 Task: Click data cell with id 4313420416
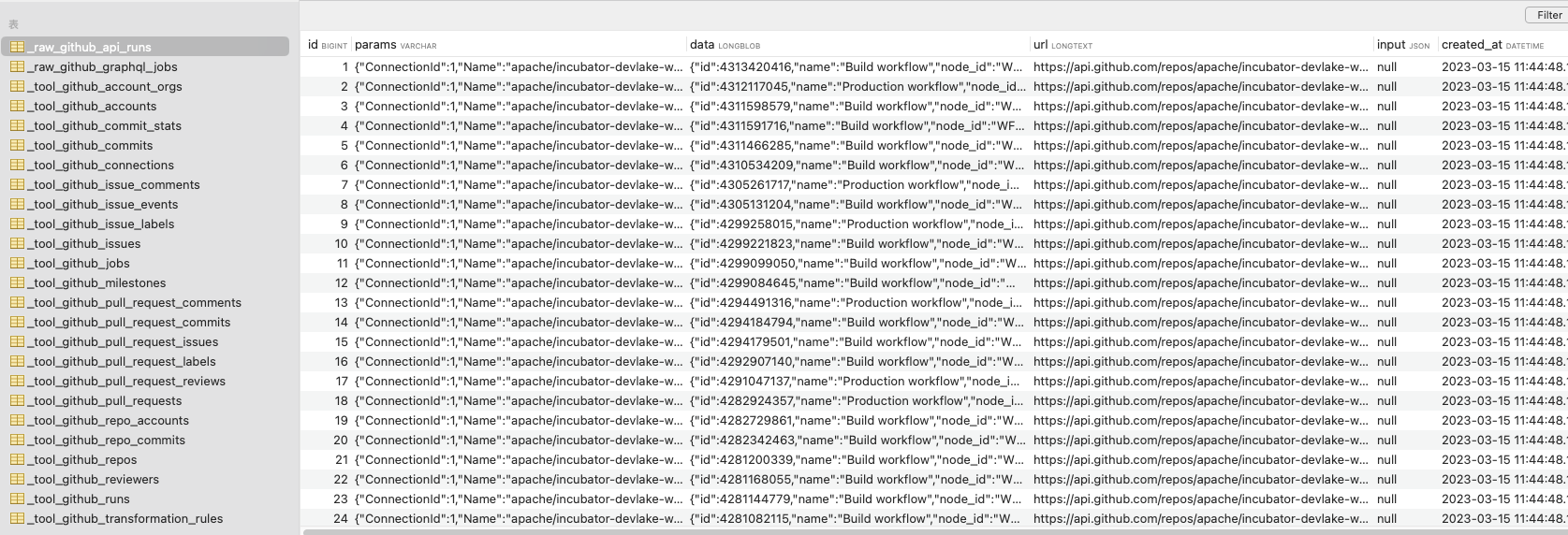(857, 66)
